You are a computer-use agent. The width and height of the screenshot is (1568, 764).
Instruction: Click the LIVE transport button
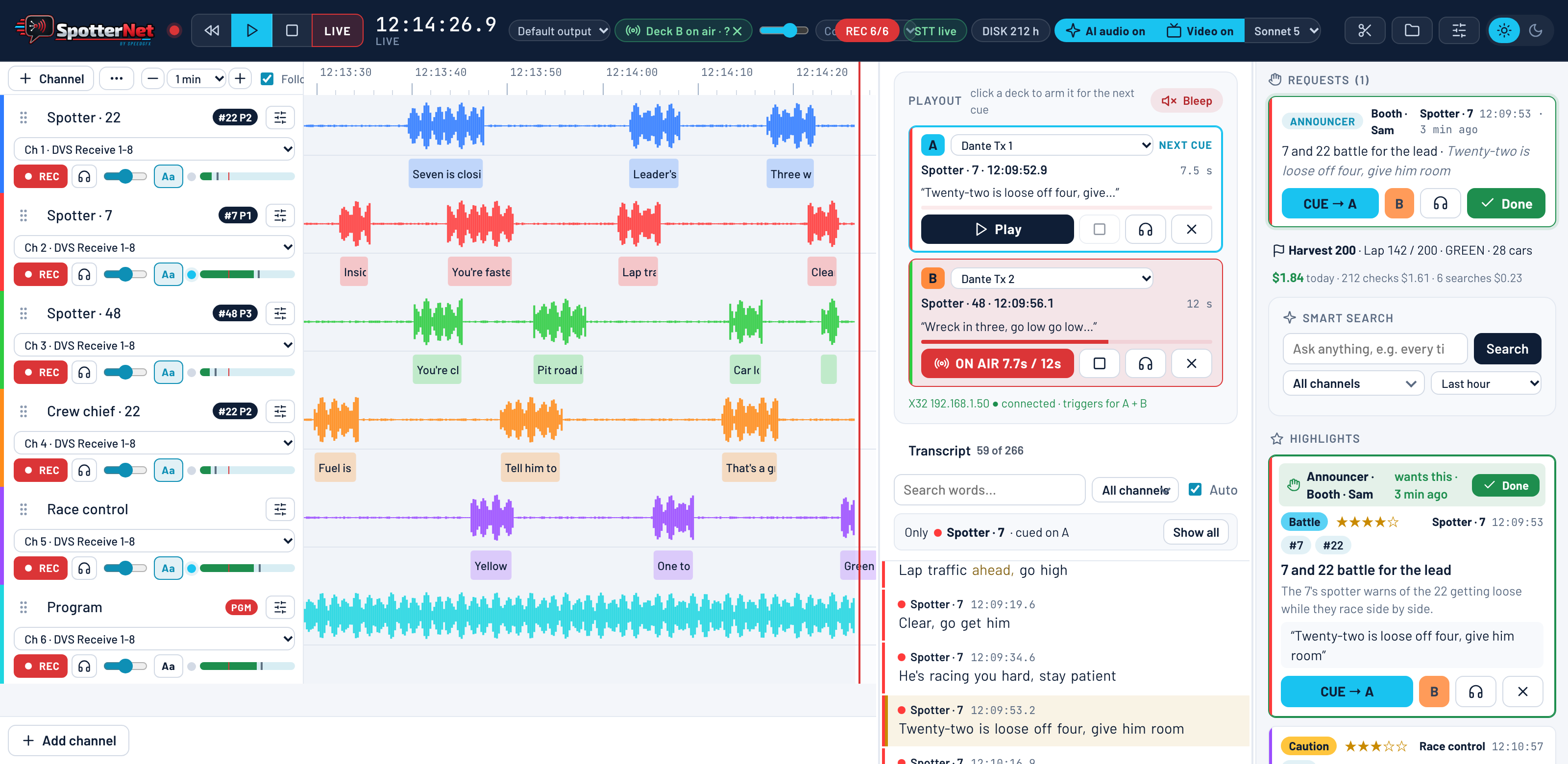[x=337, y=30]
